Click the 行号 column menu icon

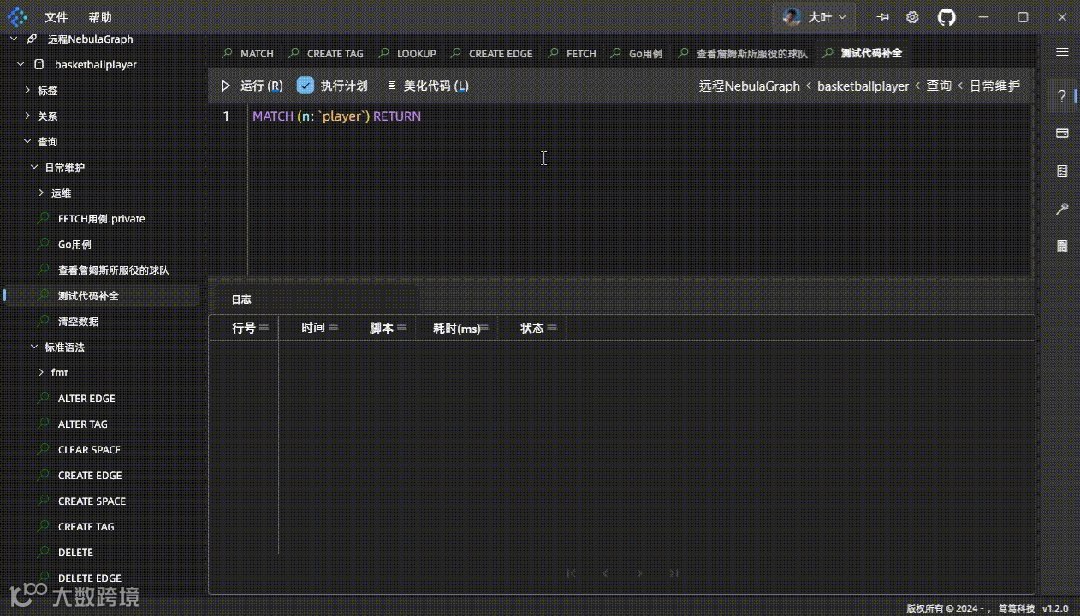(264, 328)
